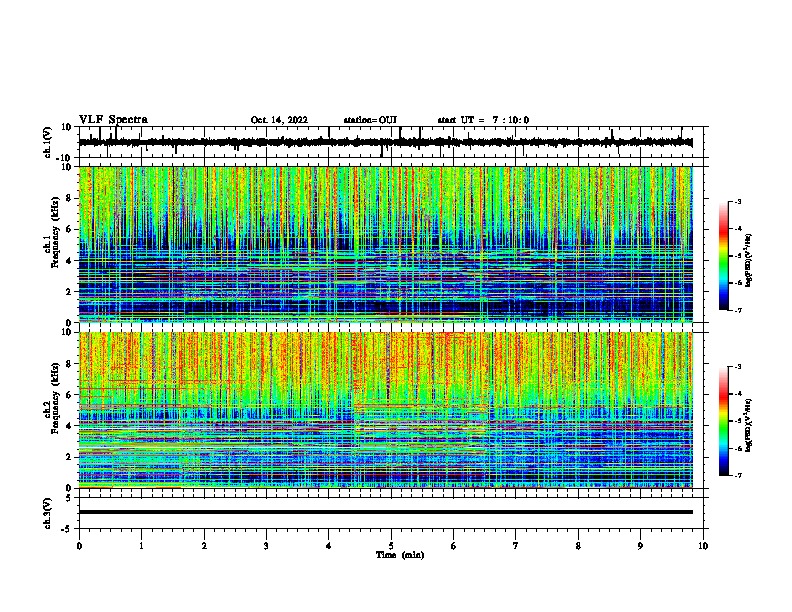Click the time axis end tick label "10"
The width and height of the screenshot is (792, 612).
[703, 546]
